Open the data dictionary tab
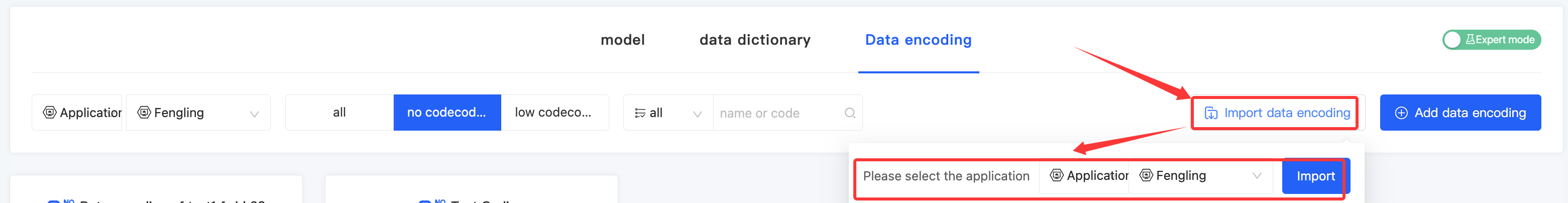Image resolution: width=1568 pixels, height=203 pixels. (x=754, y=40)
